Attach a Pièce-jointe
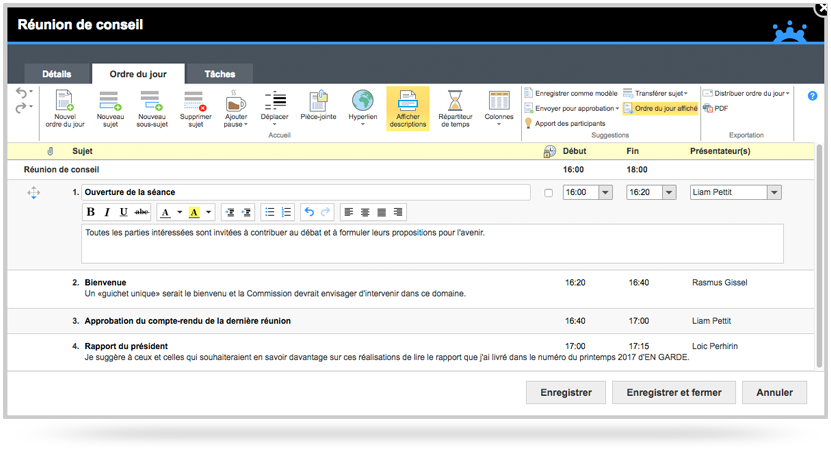The width and height of the screenshot is (831, 458). (x=318, y=105)
